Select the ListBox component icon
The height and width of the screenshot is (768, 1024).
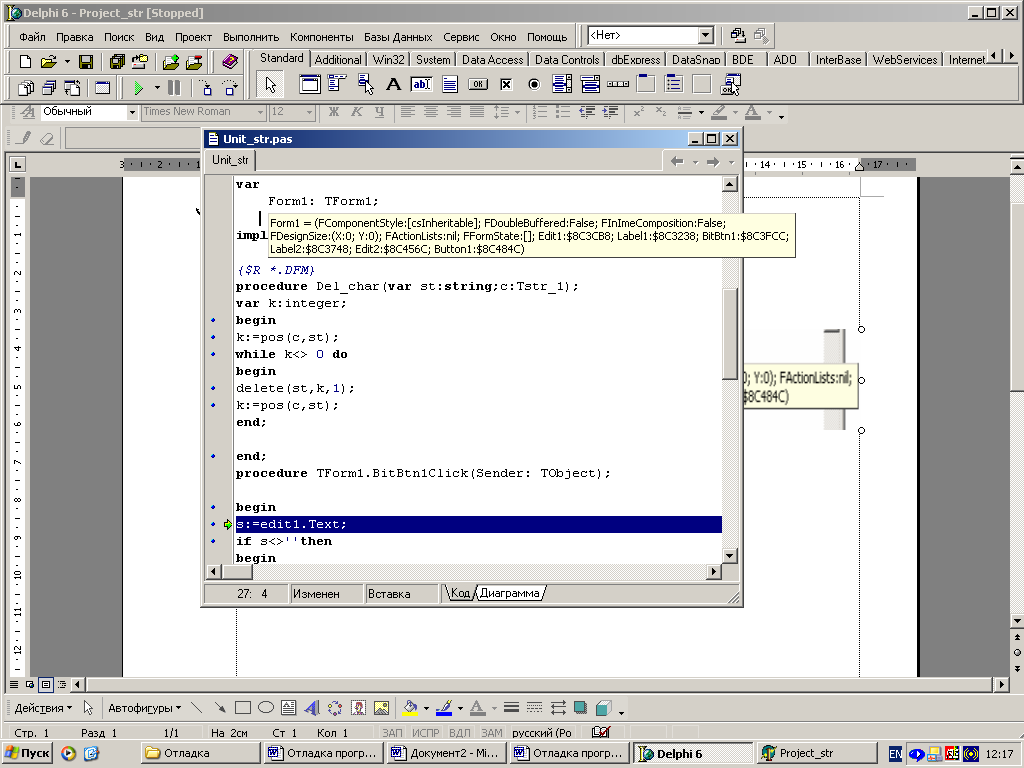pos(562,84)
